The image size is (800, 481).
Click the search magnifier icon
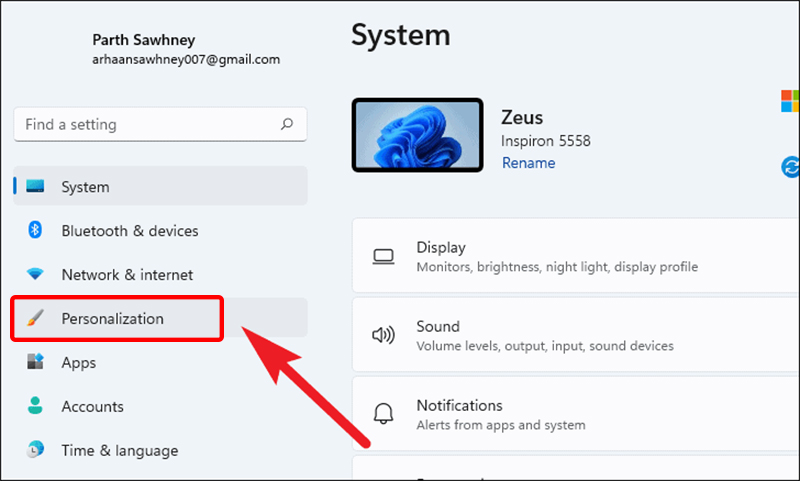pyautogui.click(x=287, y=124)
